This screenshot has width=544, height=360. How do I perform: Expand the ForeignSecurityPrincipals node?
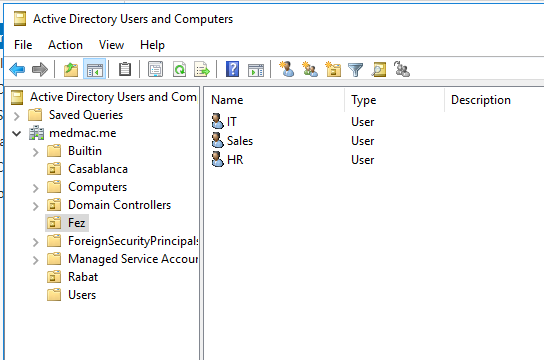pyautogui.click(x=35, y=242)
